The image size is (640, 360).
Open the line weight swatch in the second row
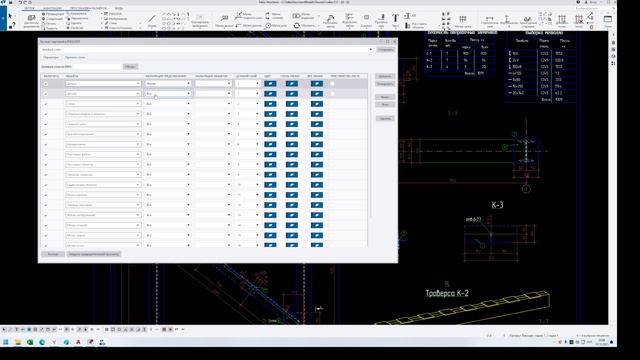tap(317, 94)
